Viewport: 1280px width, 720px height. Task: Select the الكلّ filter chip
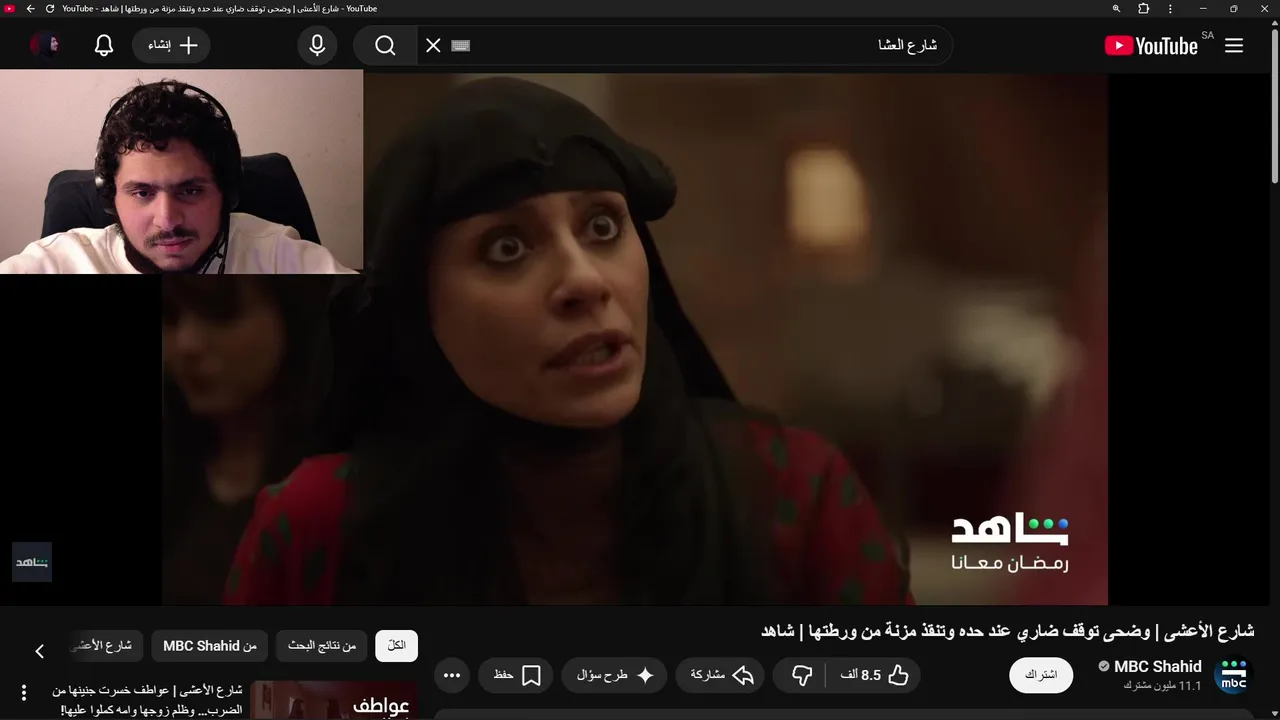tap(396, 646)
